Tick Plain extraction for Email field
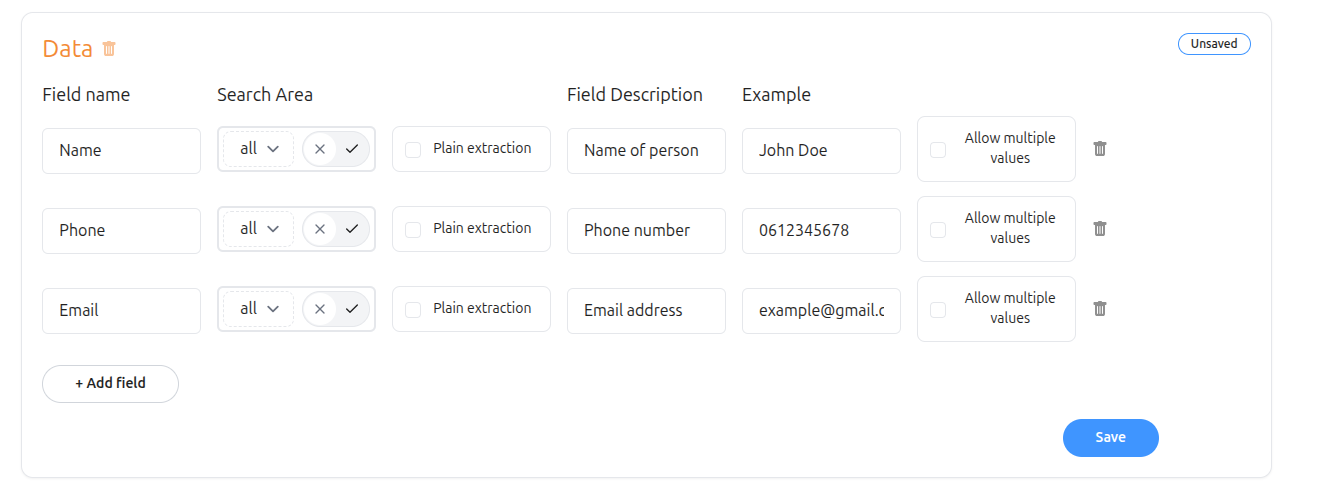Screen dimensions: 1339x485 click(413, 310)
